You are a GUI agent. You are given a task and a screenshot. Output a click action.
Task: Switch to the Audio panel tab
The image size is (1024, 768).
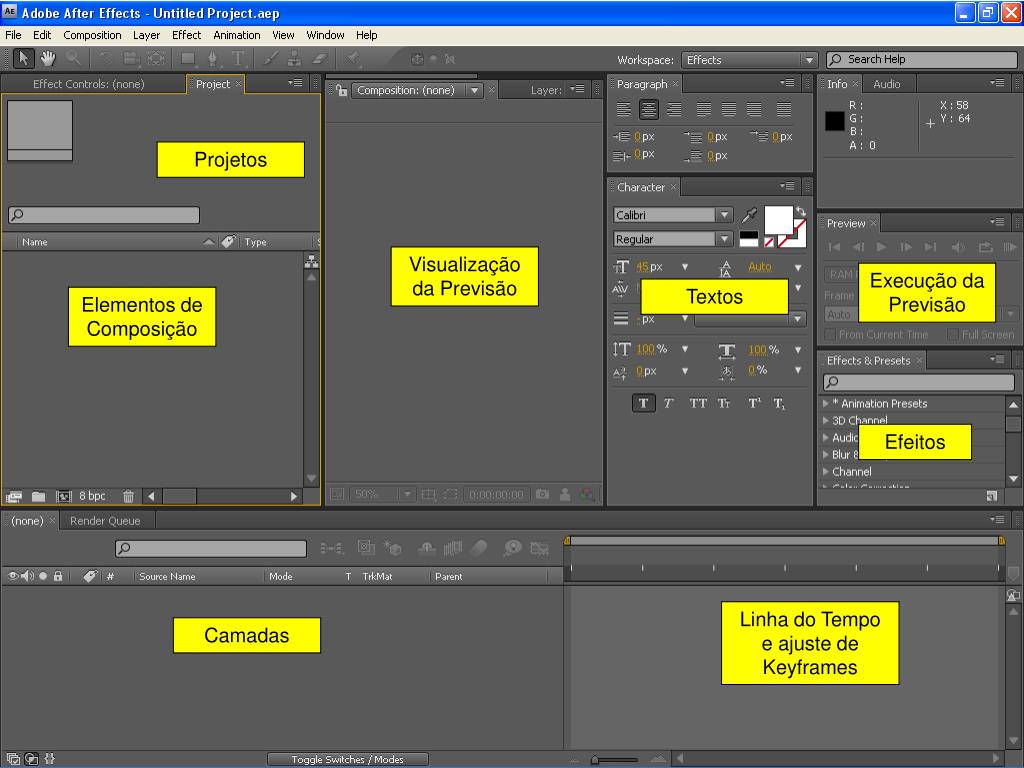pos(886,84)
